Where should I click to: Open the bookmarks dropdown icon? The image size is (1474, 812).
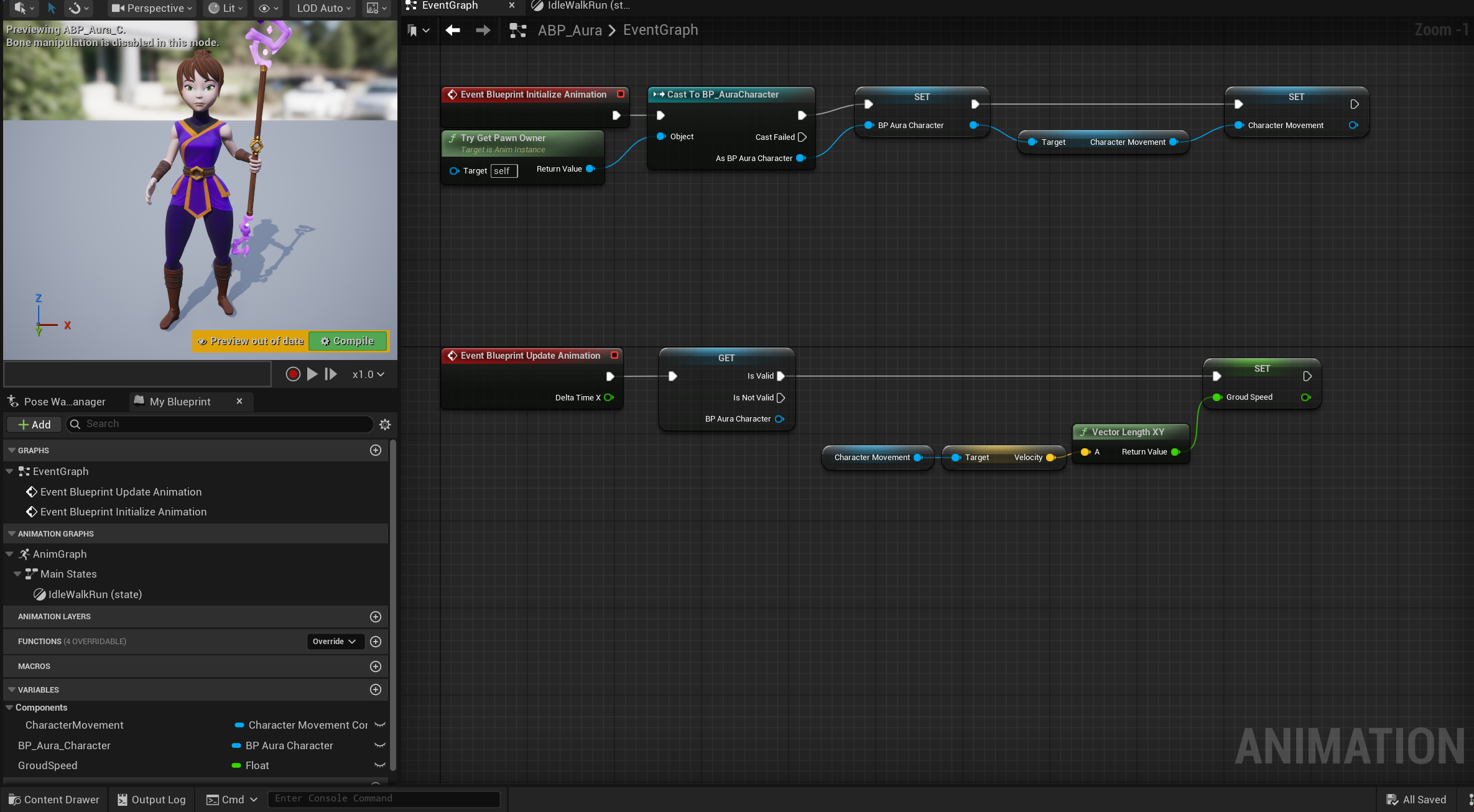pos(418,30)
